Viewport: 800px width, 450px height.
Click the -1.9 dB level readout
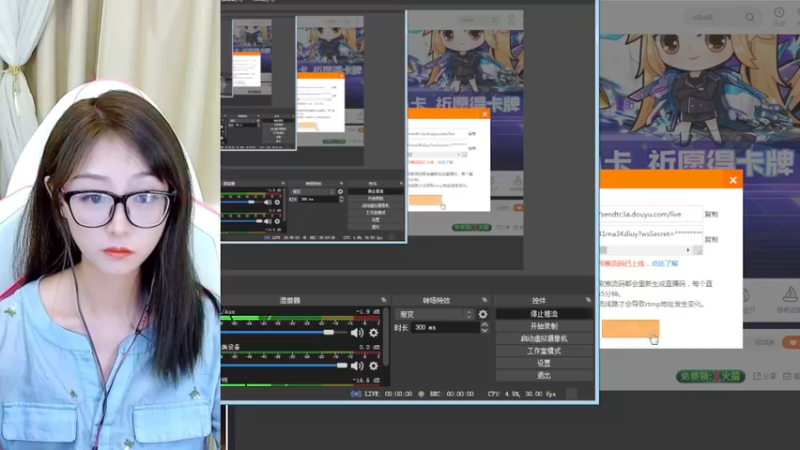coord(368,311)
